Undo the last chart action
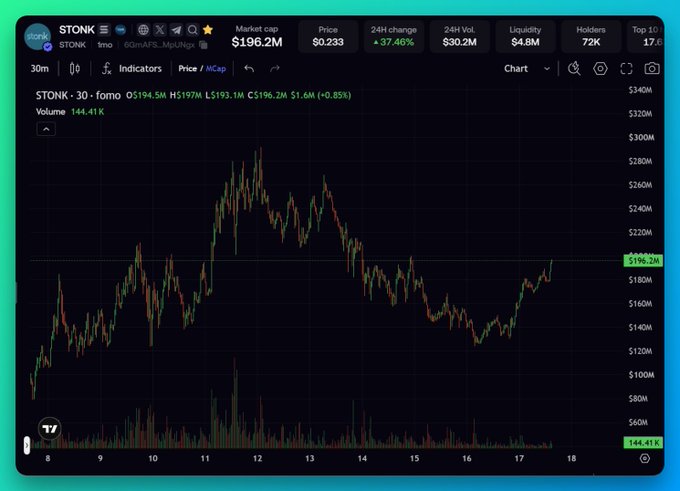The image size is (680, 491). tap(249, 69)
